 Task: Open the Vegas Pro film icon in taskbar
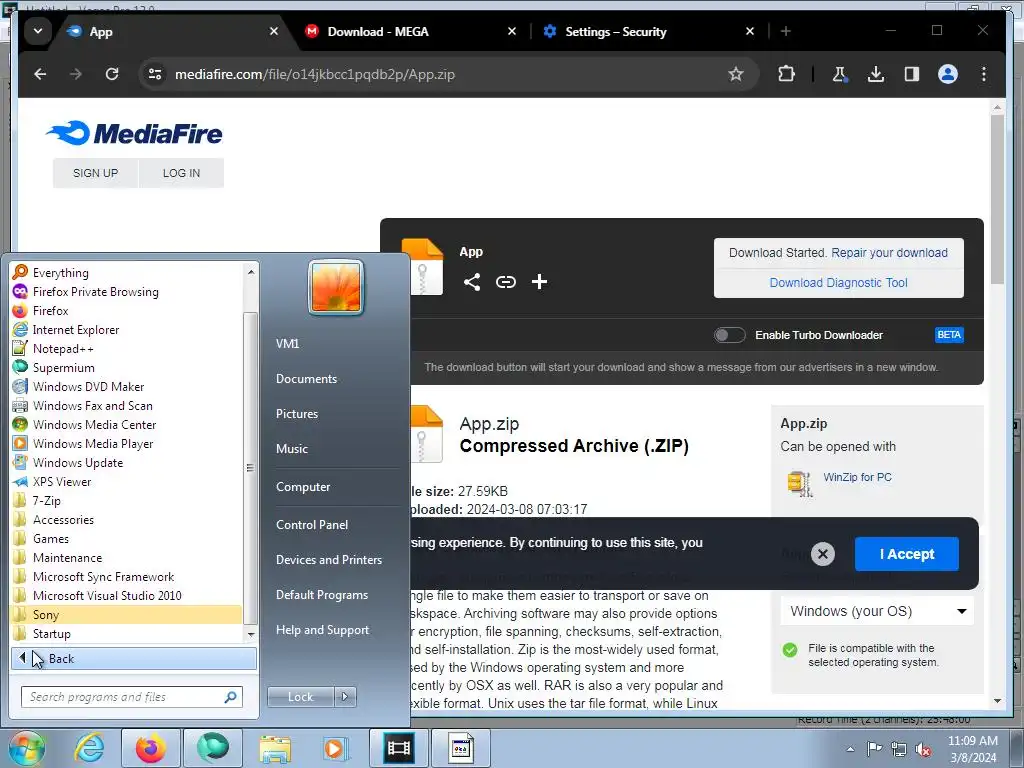point(398,748)
